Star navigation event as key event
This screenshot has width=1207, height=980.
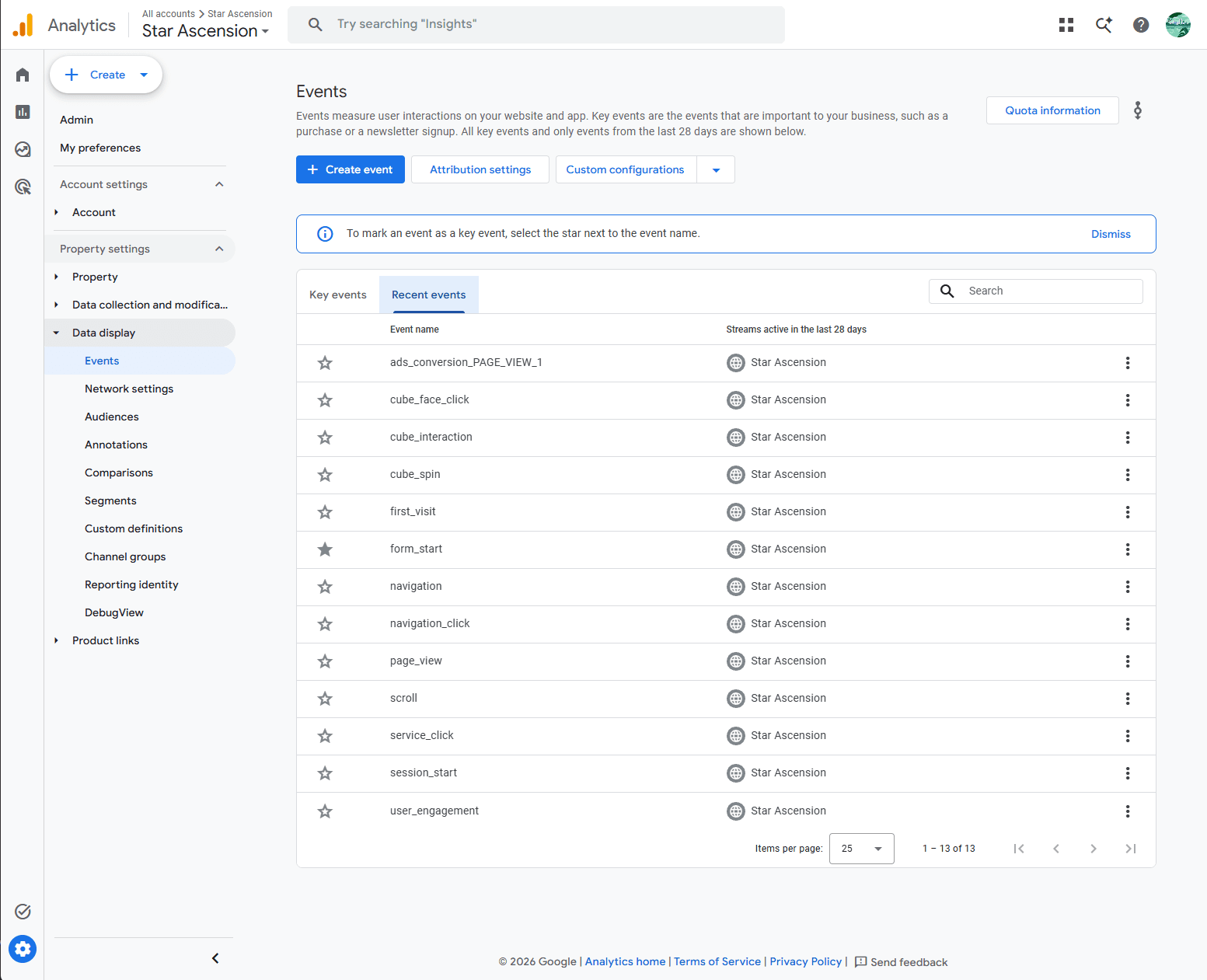(325, 587)
